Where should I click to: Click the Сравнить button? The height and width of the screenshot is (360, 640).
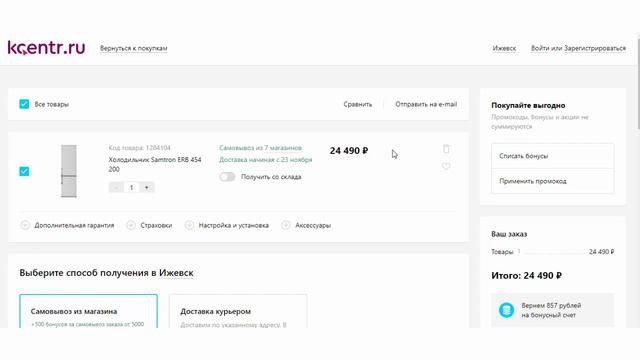pyautogui.click(x=358, y=104)
